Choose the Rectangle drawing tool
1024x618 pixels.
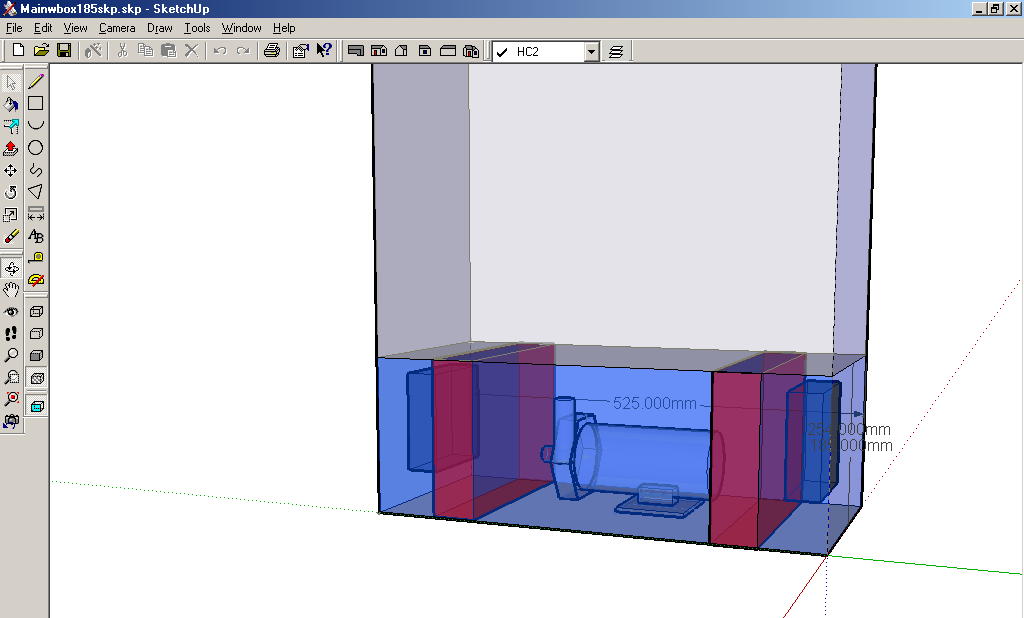(36, 103)
